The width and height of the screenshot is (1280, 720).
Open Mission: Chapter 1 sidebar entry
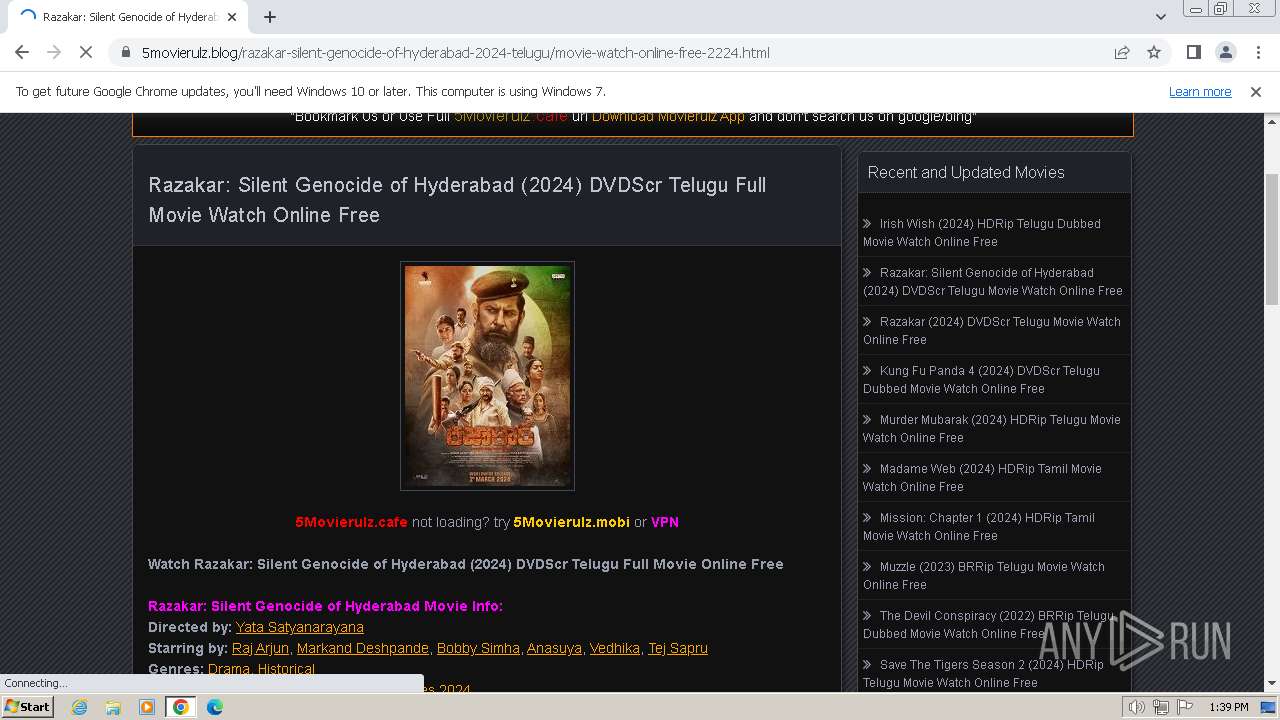click(979, 526)
